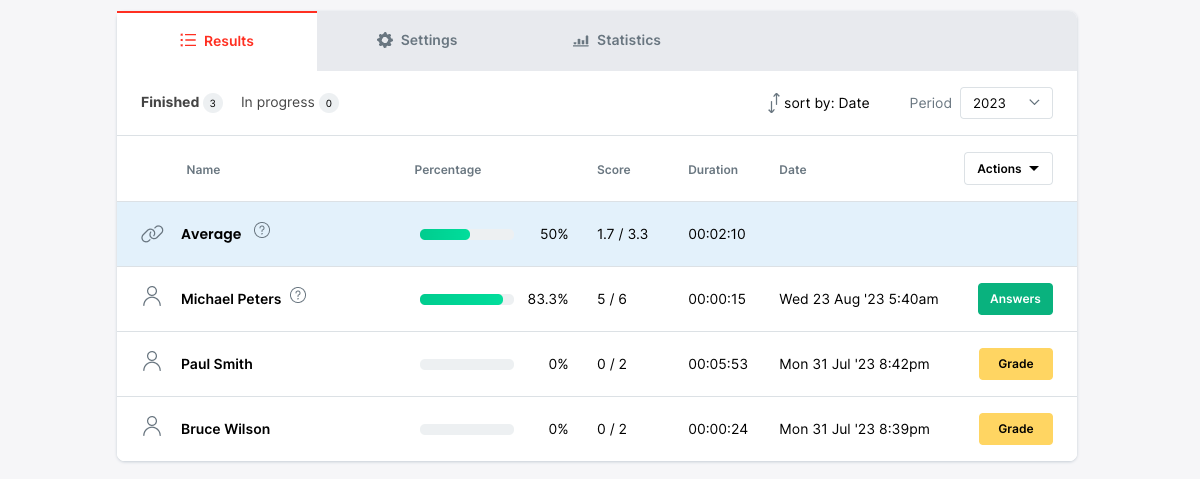Change the sort by Date option
The height and width of the screenshot is (479, 1200).
pyautogui.click(x=826, y=103)
